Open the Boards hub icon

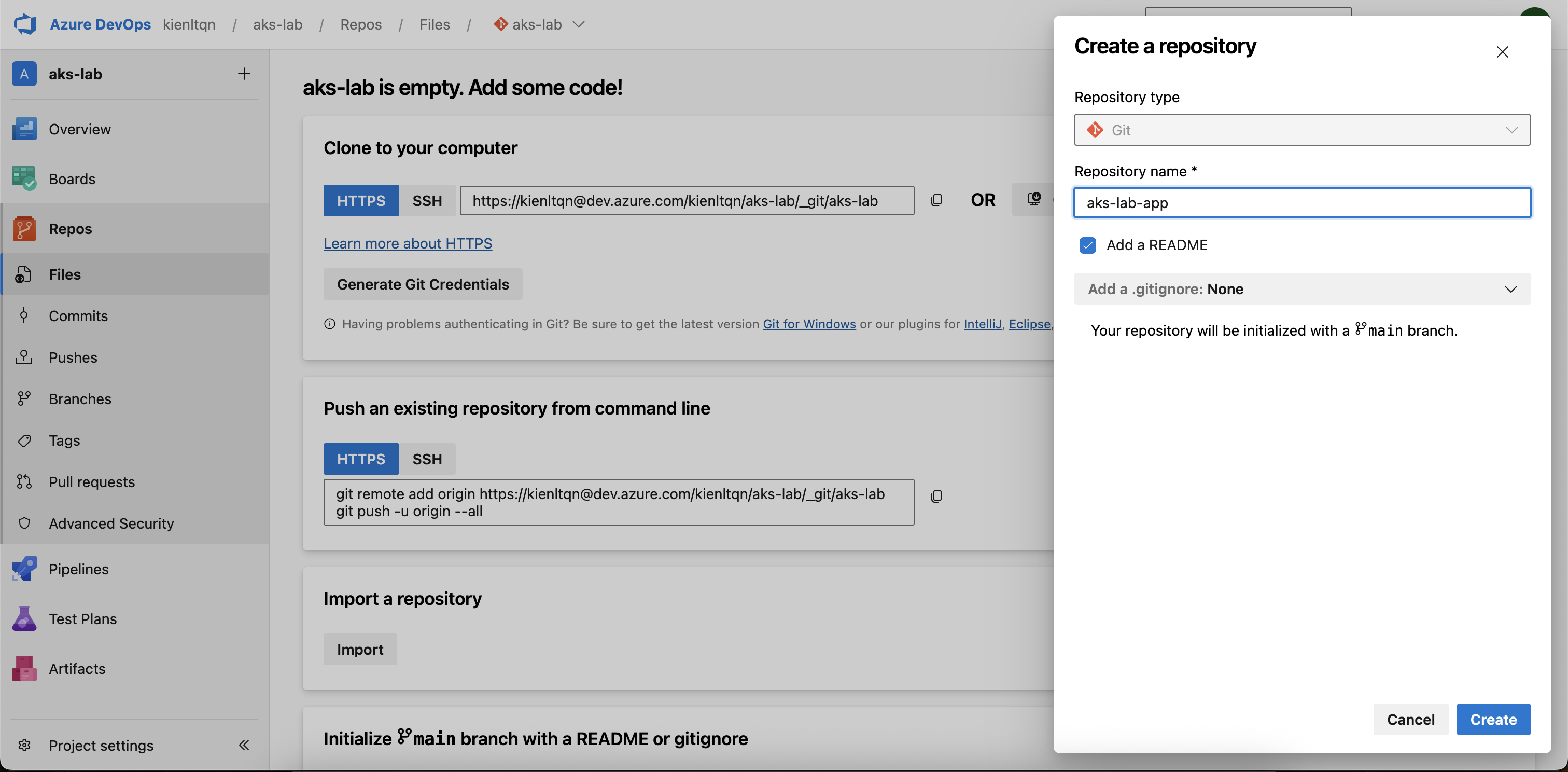pos(24,178)
